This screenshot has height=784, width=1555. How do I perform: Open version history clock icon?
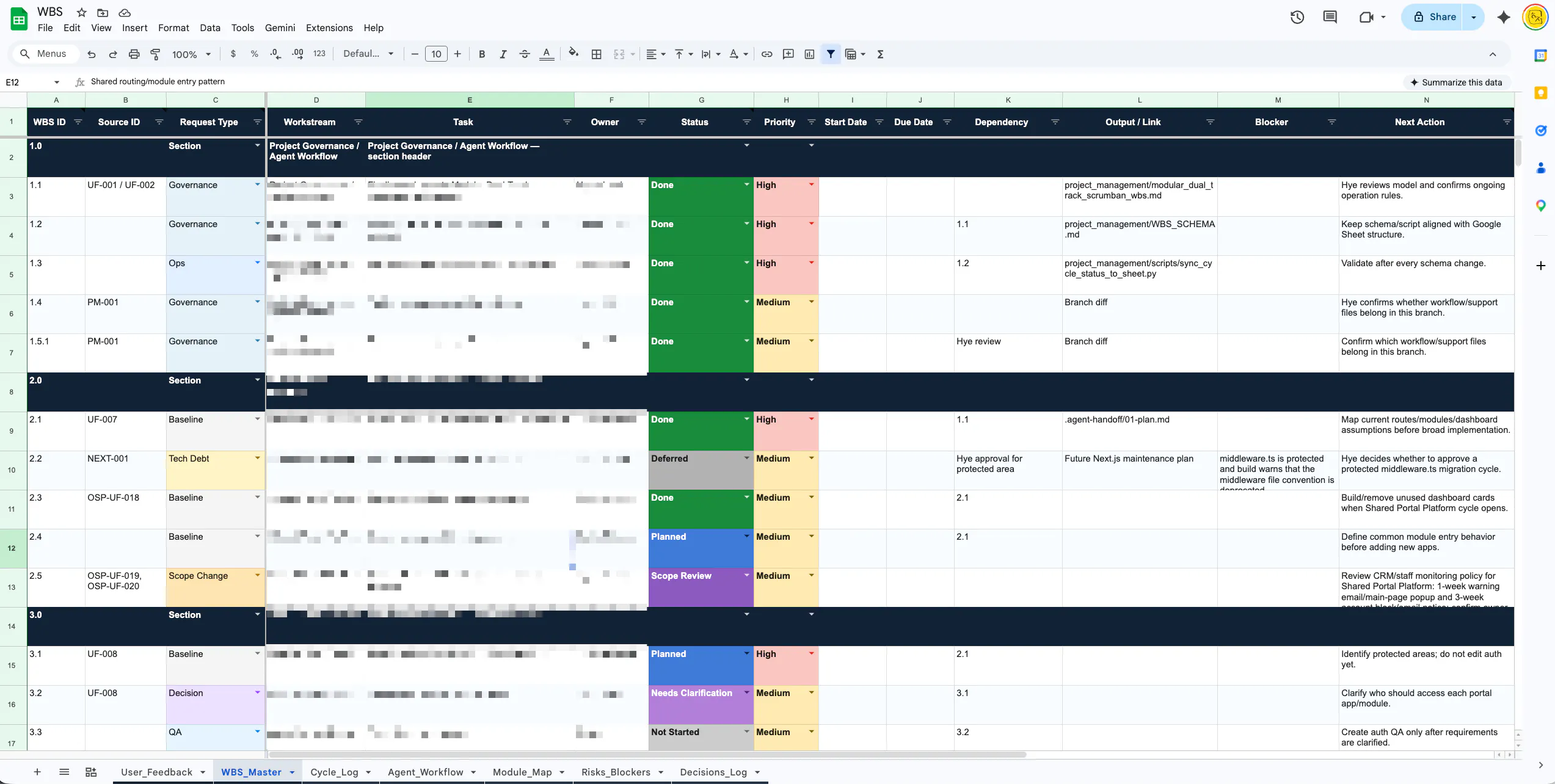pyautogui.click(x=1297, y=17)
